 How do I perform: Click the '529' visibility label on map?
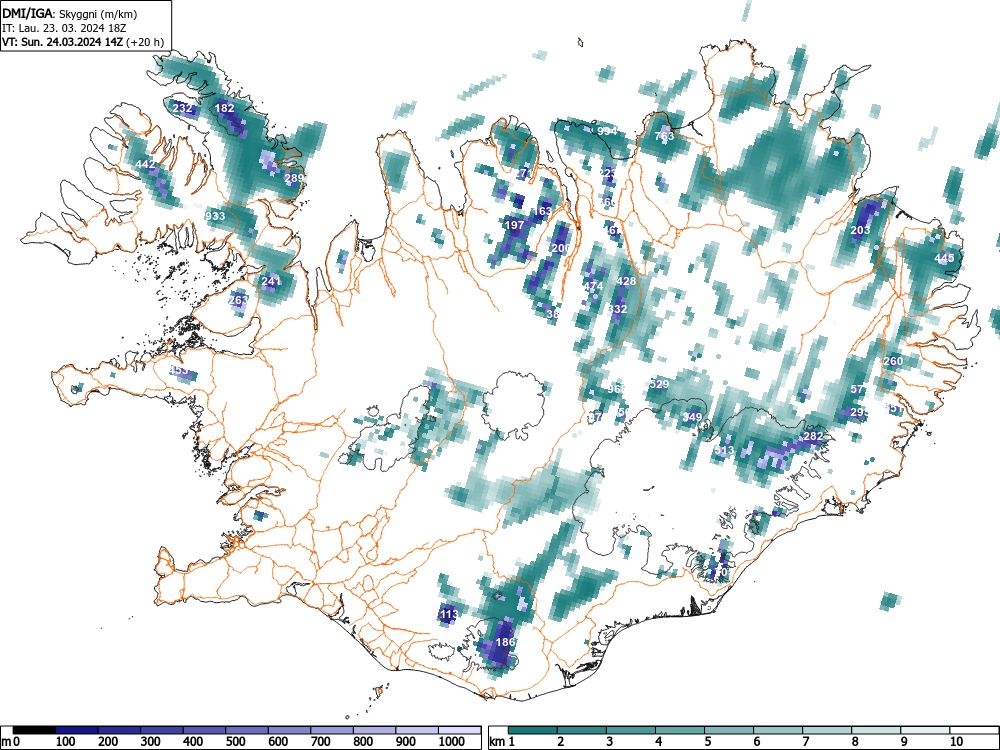pyautogui.click(x=659, y=384)
